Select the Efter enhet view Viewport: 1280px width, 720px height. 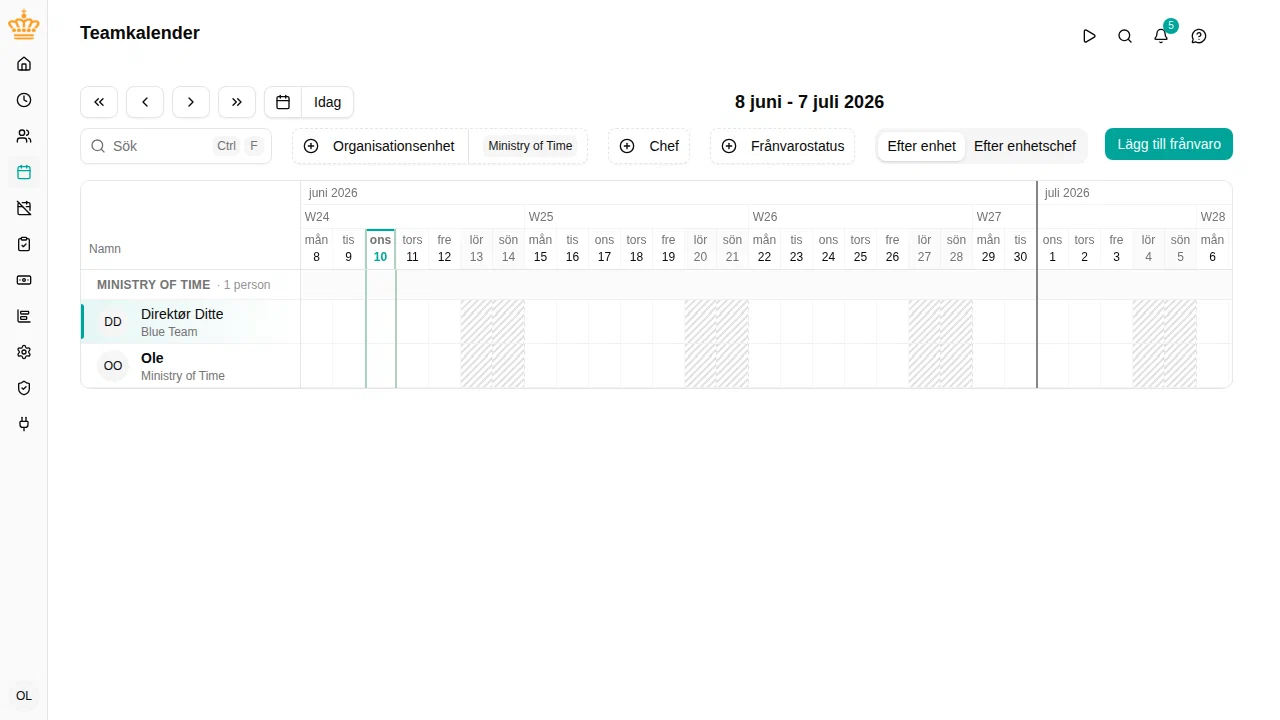922,146
